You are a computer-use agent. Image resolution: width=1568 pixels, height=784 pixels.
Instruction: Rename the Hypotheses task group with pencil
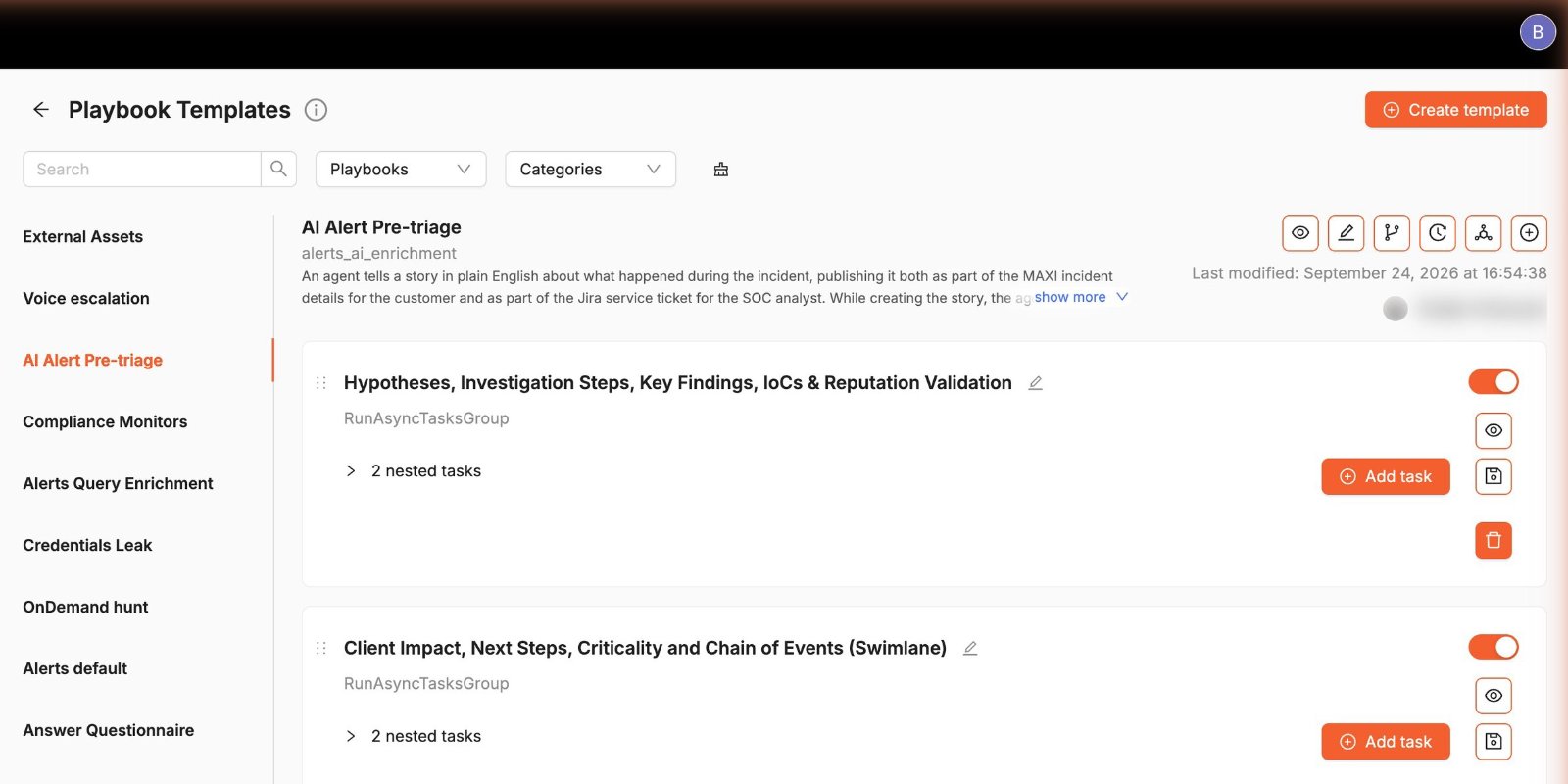[1035, 383]
